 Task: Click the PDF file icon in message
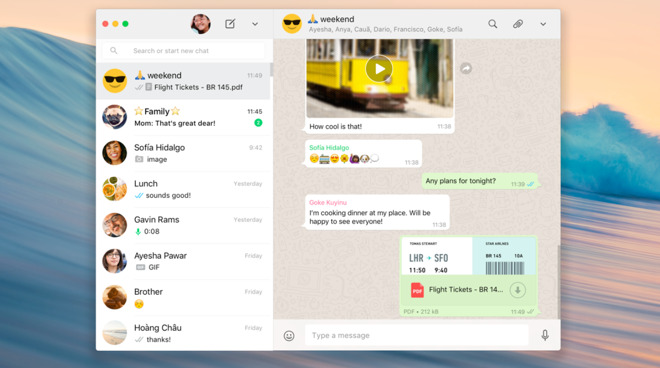tap(417, 290)
